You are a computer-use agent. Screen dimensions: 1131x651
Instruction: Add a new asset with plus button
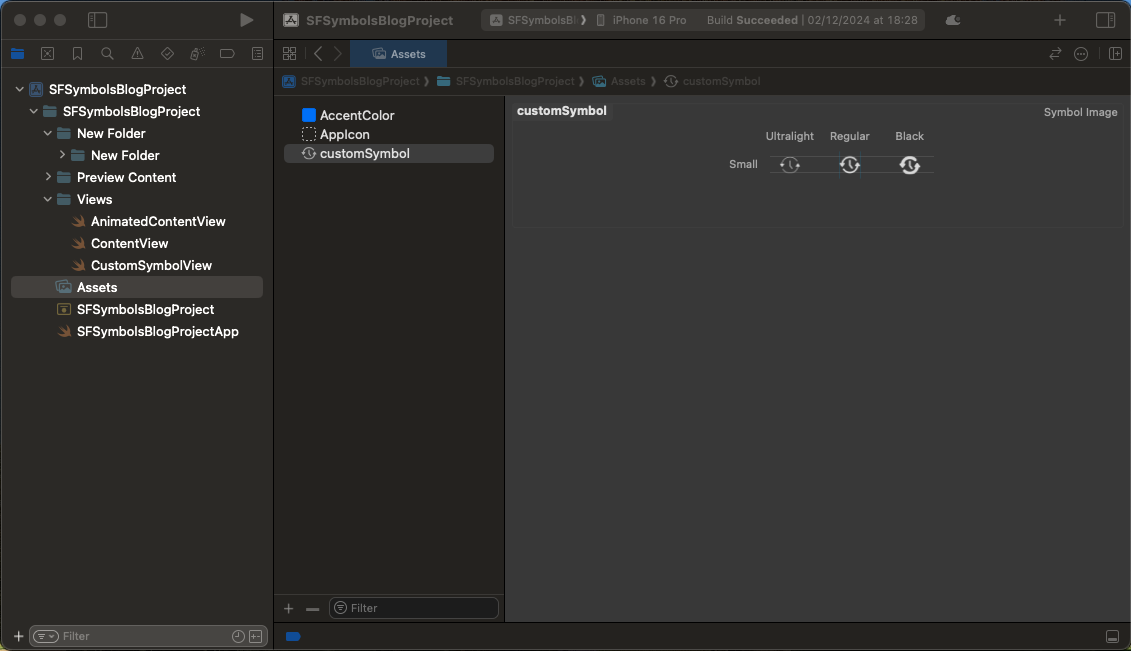(x=289, y=608)
